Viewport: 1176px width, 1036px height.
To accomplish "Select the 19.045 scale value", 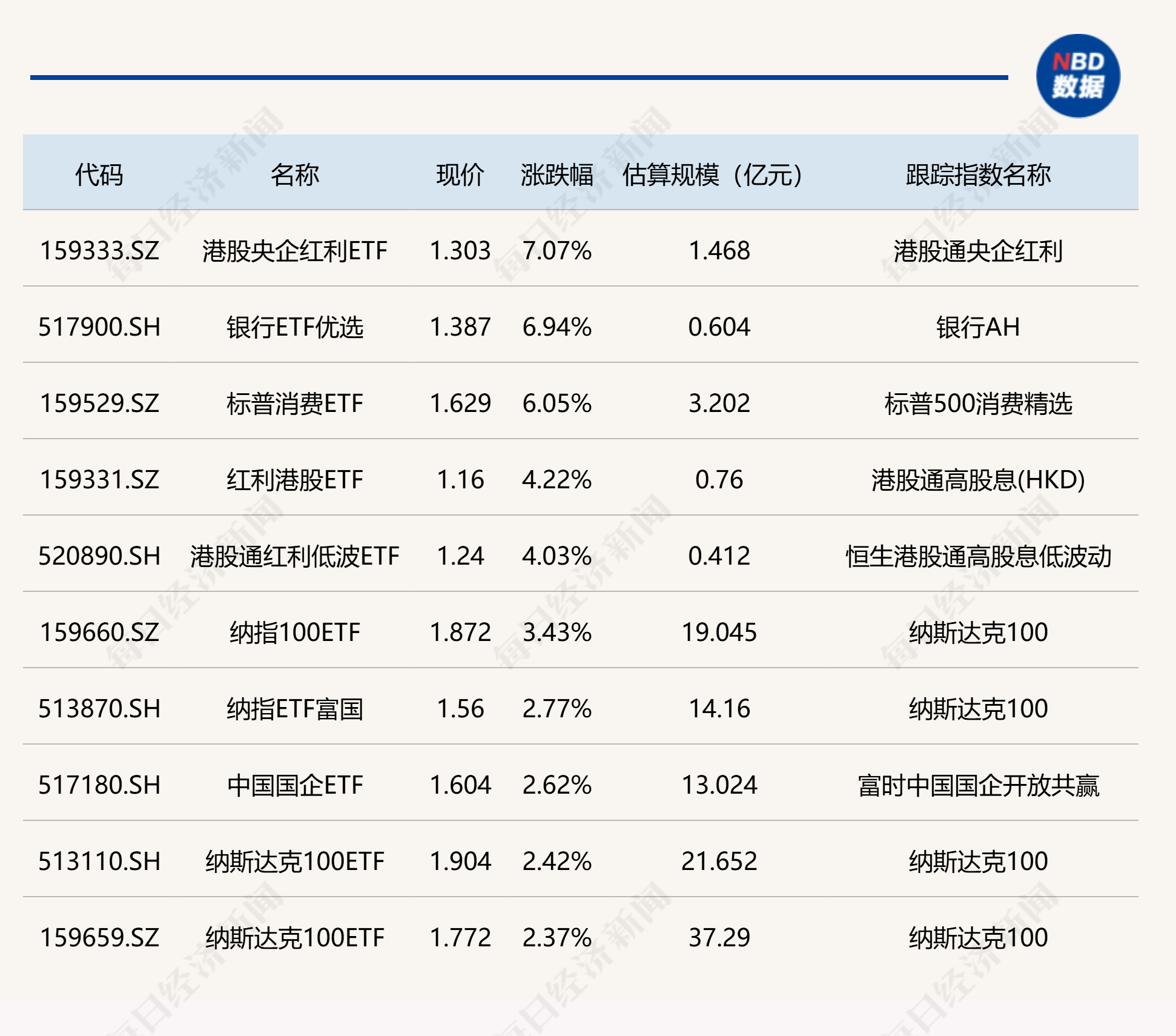I will [719, 633].
